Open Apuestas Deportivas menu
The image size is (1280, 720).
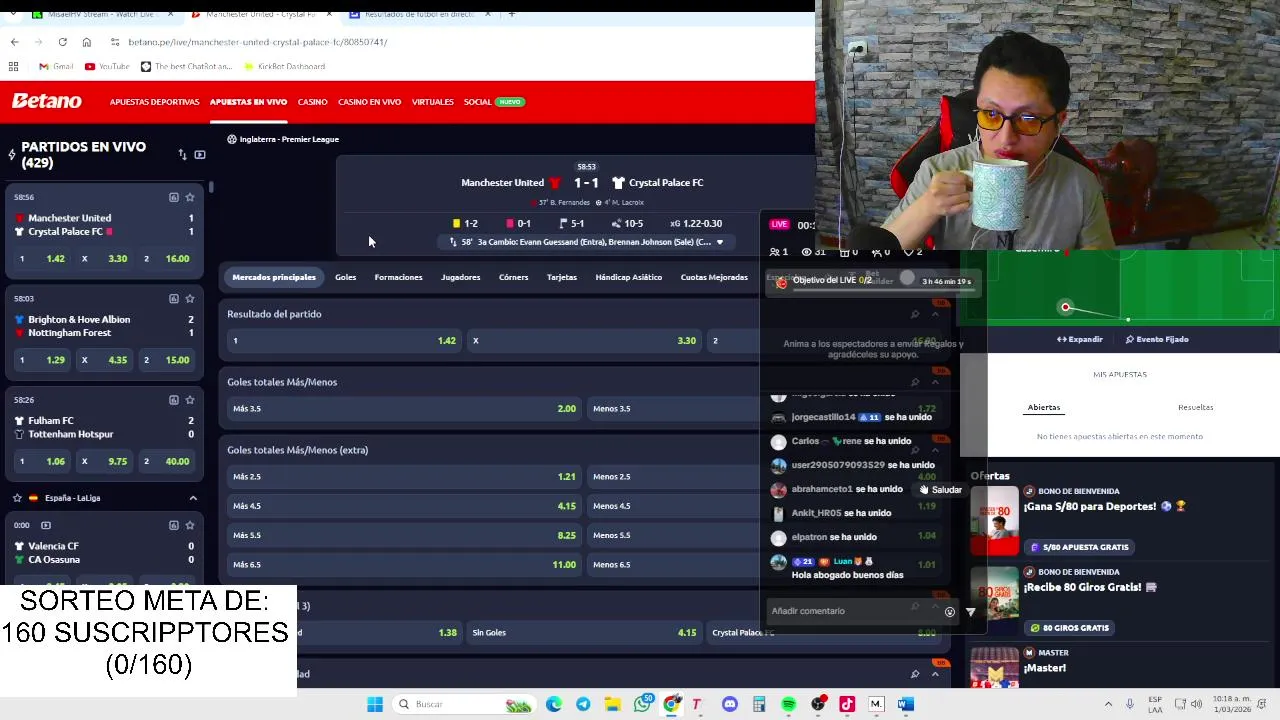click(154, 102)
